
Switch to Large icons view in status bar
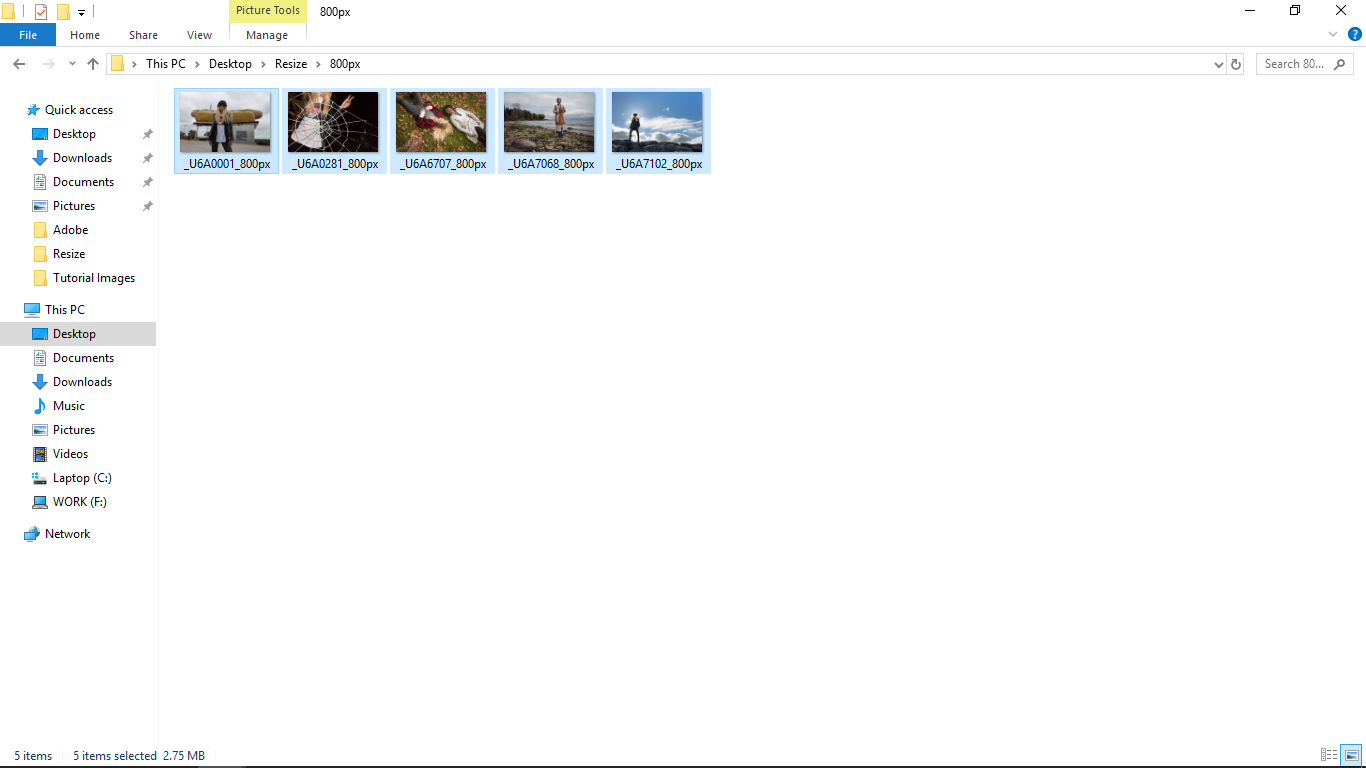[1351, 756]
